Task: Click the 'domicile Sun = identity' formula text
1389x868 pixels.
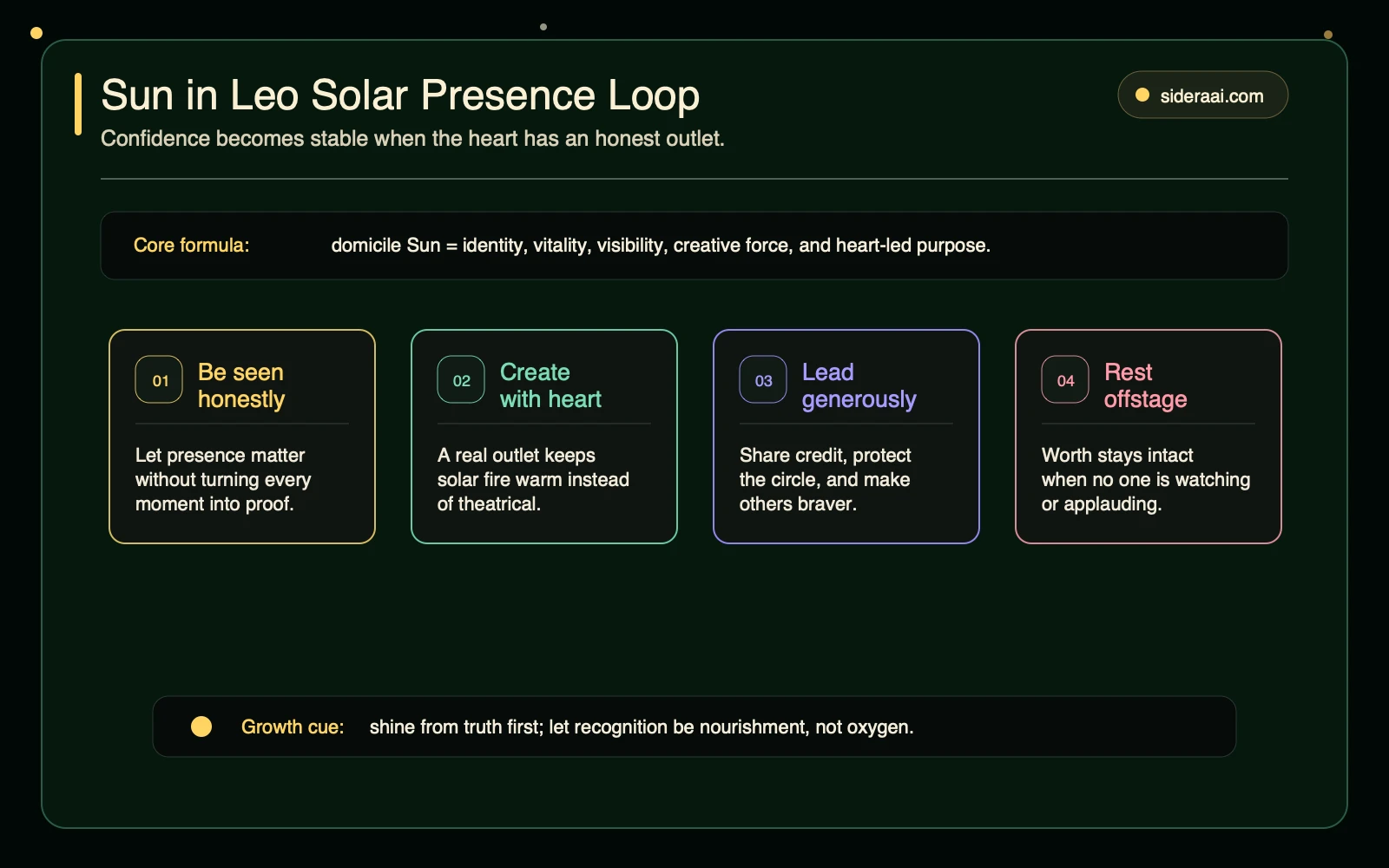Action: (x=661, y=246)
